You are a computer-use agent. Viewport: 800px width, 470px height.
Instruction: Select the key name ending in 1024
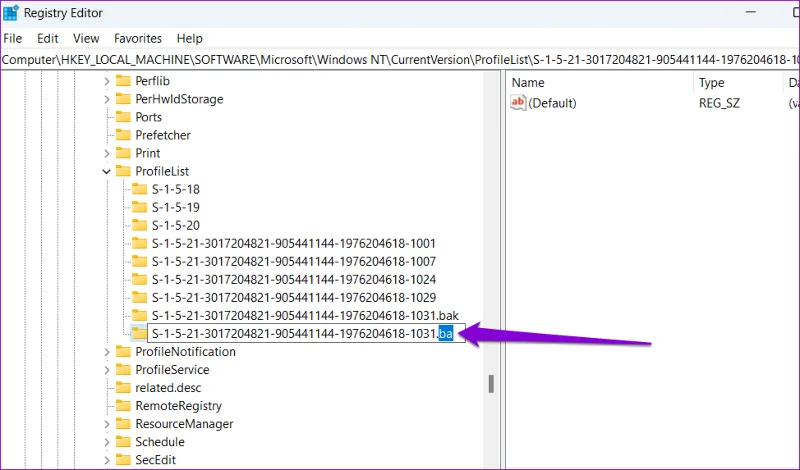pos(294,280)
